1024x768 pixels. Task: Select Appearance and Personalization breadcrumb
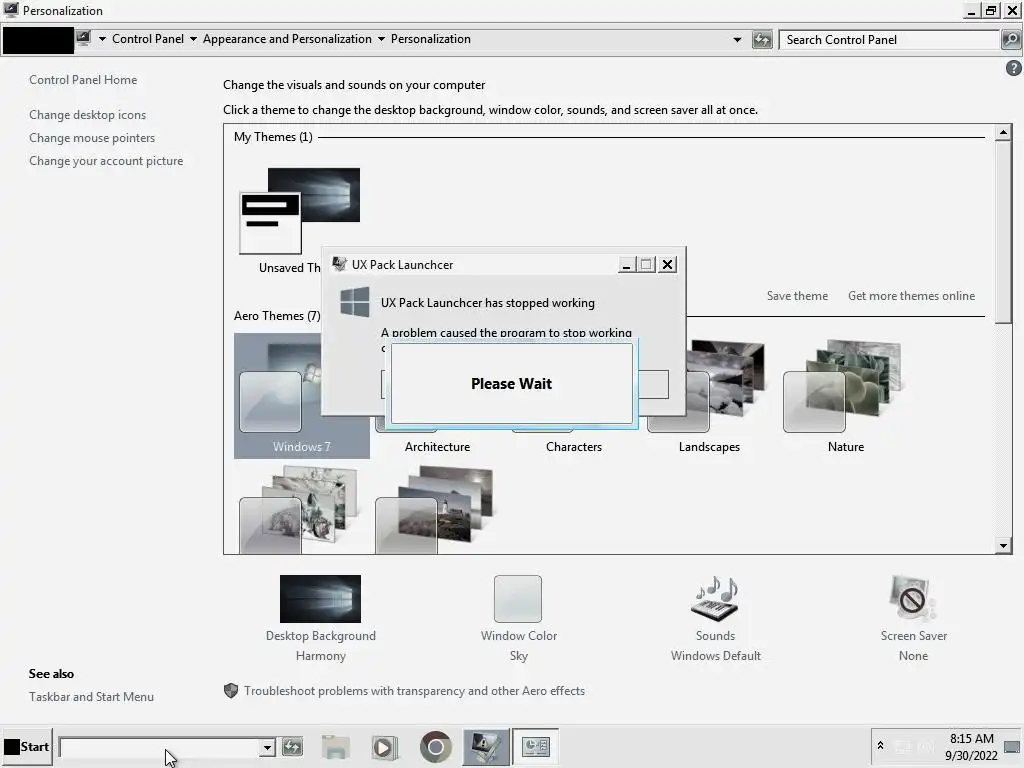(287, 39)
